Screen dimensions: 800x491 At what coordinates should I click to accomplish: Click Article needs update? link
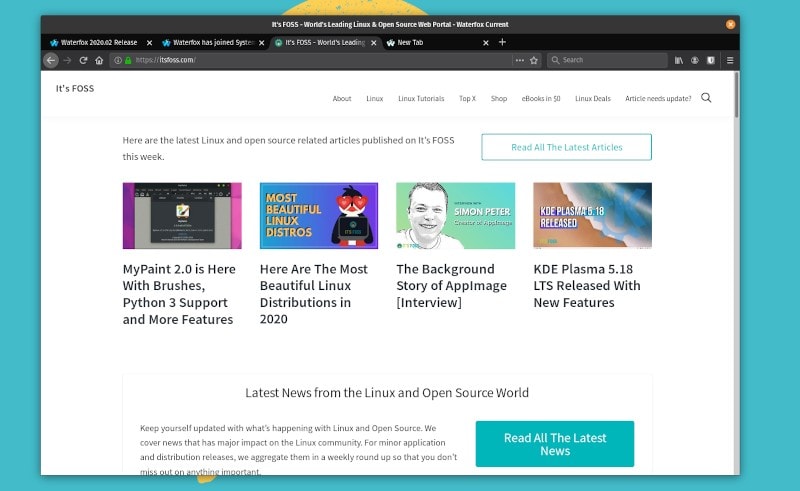pos(658,99)
